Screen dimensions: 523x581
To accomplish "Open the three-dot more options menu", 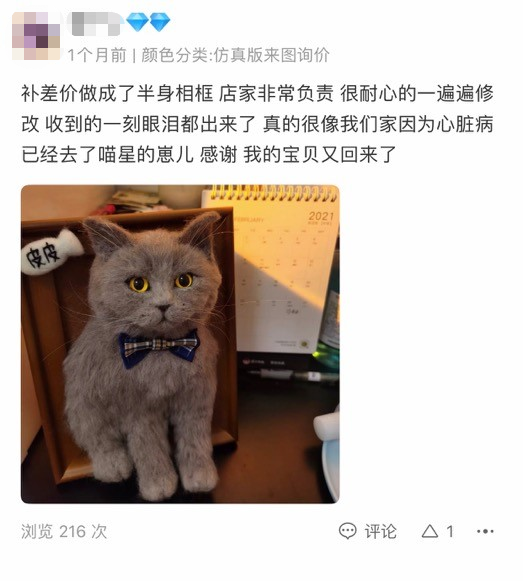I will pyautogui.click(x=485, y=532).
